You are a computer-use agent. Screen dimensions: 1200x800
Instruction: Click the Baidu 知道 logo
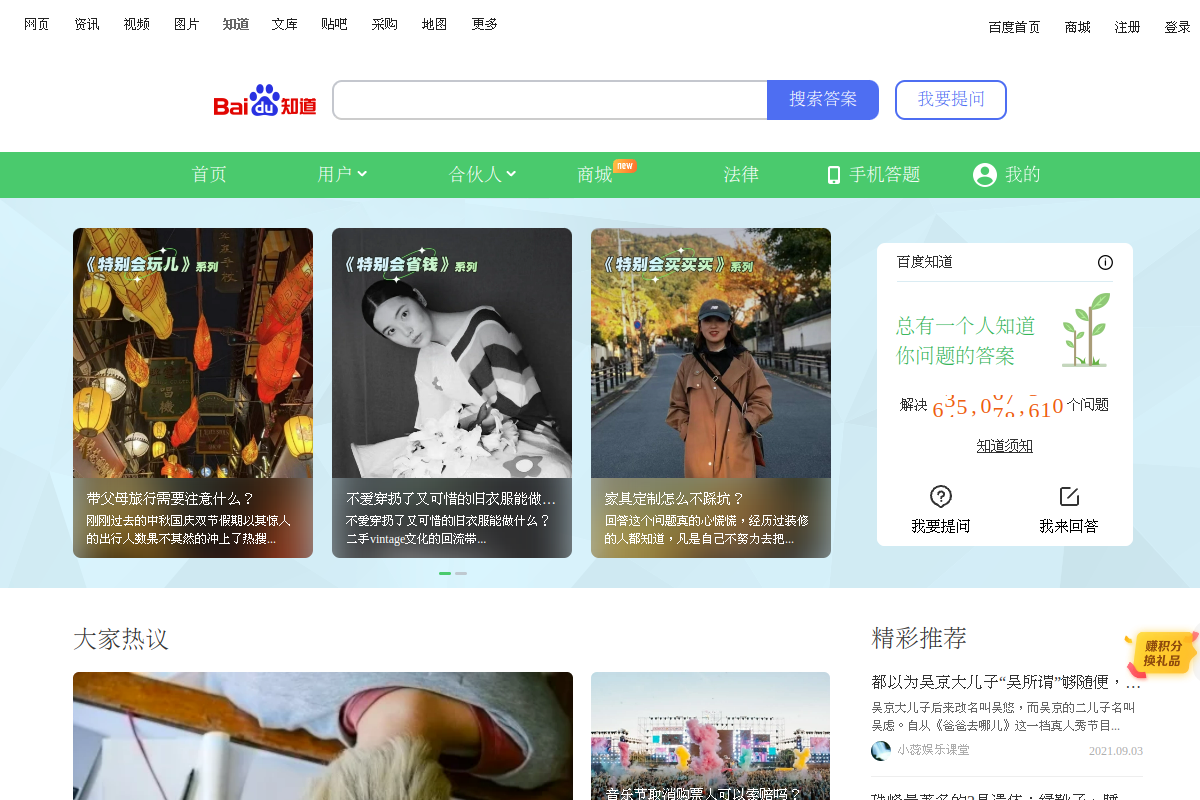pos(263,100)
